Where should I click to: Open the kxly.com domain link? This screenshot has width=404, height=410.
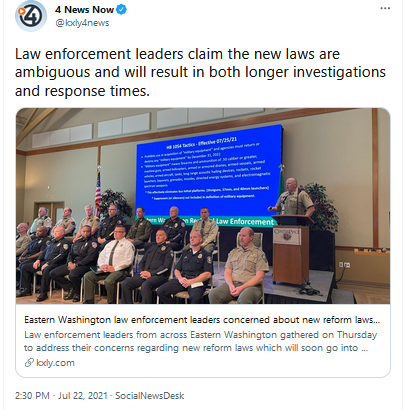55,363
